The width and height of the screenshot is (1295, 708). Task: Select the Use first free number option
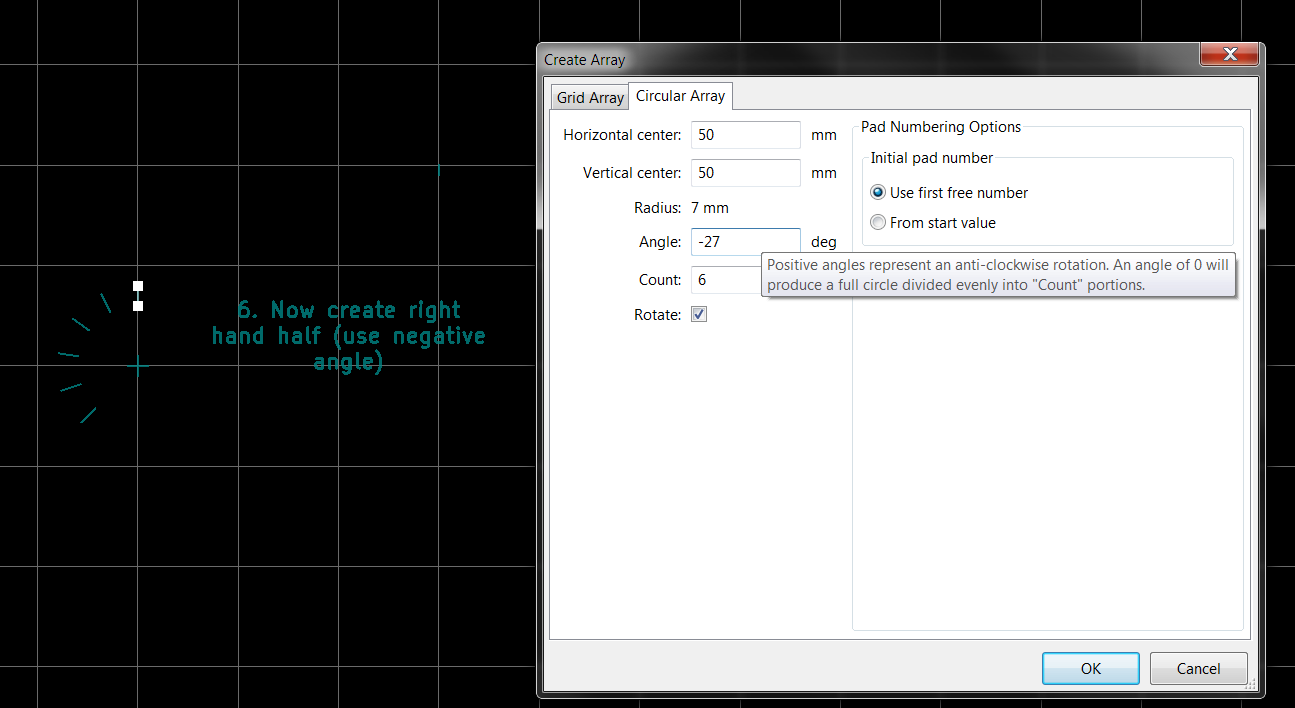878,193
